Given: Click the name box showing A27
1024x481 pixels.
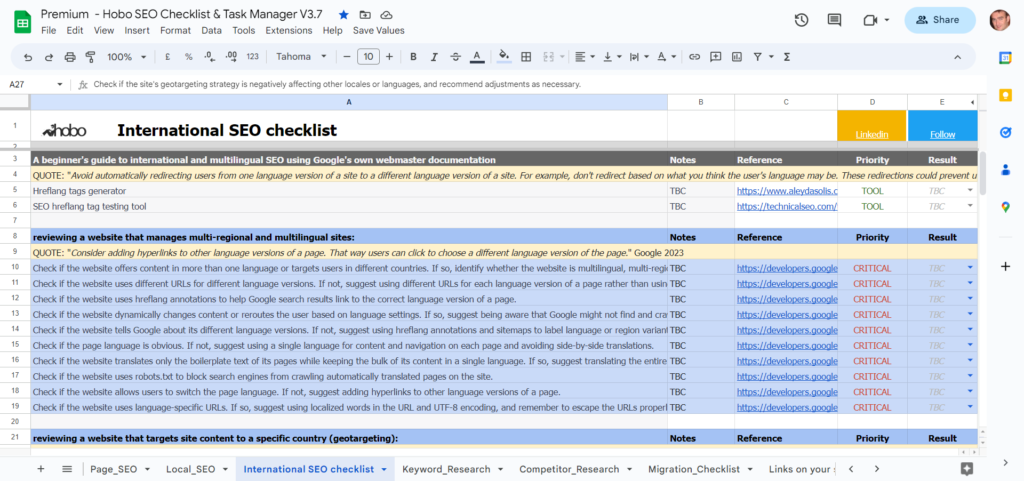Looking at the screenshot, I should click(x=35, y=84).
